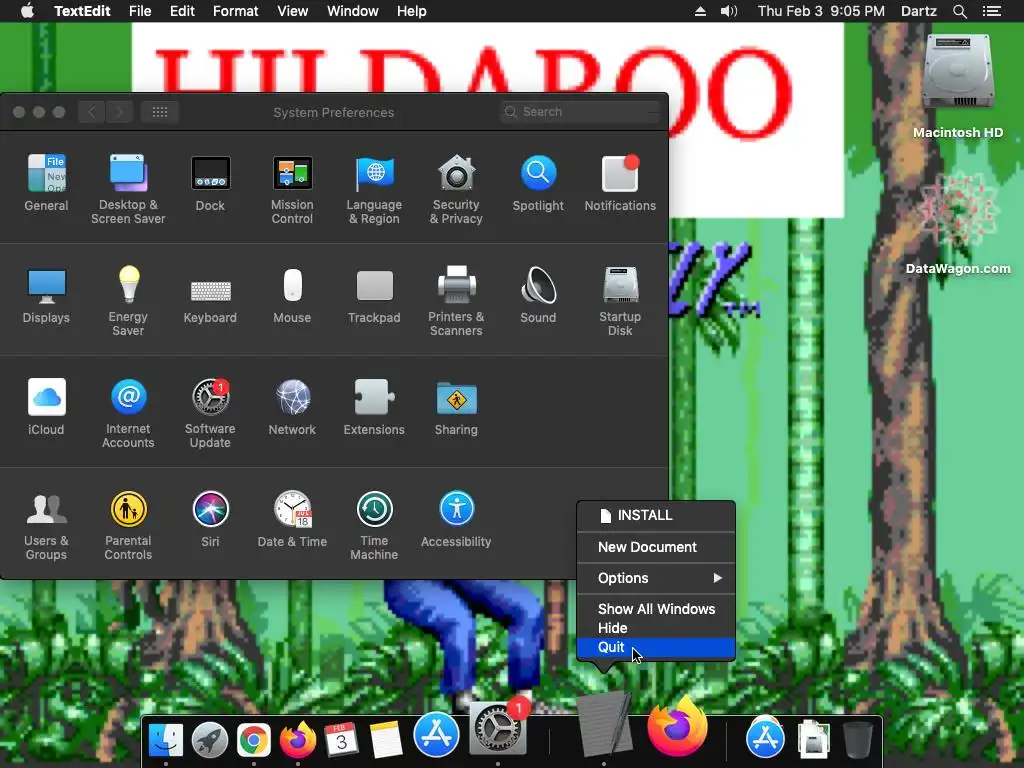The height and width of the screenshot is (768, 1024).
Task: Open Parental Controls preferences
Action: (128, 524)
